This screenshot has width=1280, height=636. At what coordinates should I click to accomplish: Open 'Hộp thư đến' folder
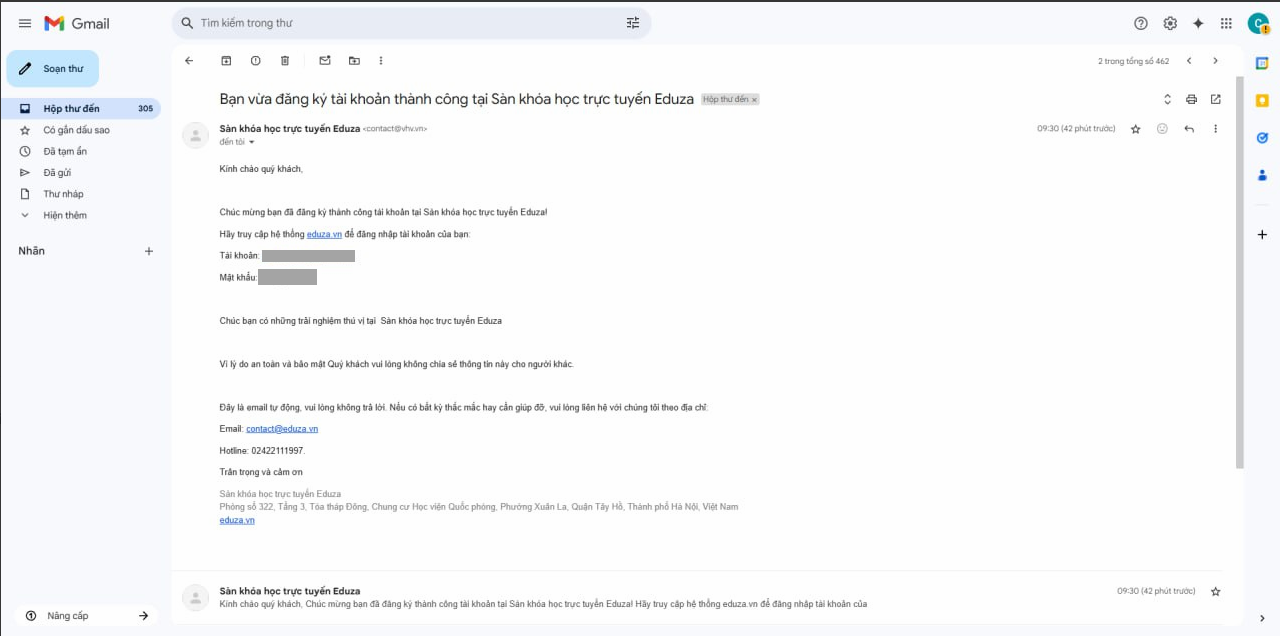80,109
